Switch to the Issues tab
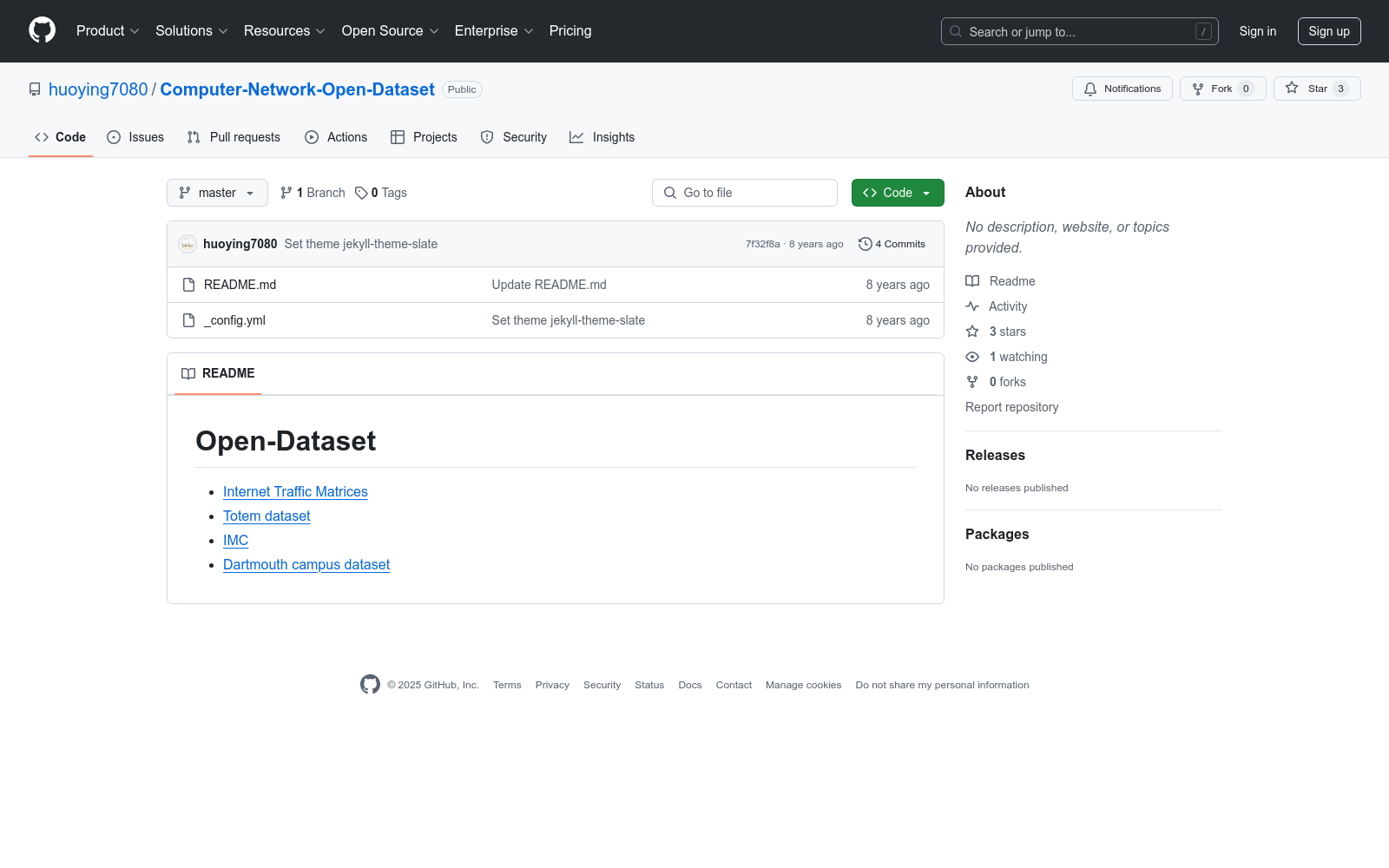The image size is (1389, 868). 135,137
